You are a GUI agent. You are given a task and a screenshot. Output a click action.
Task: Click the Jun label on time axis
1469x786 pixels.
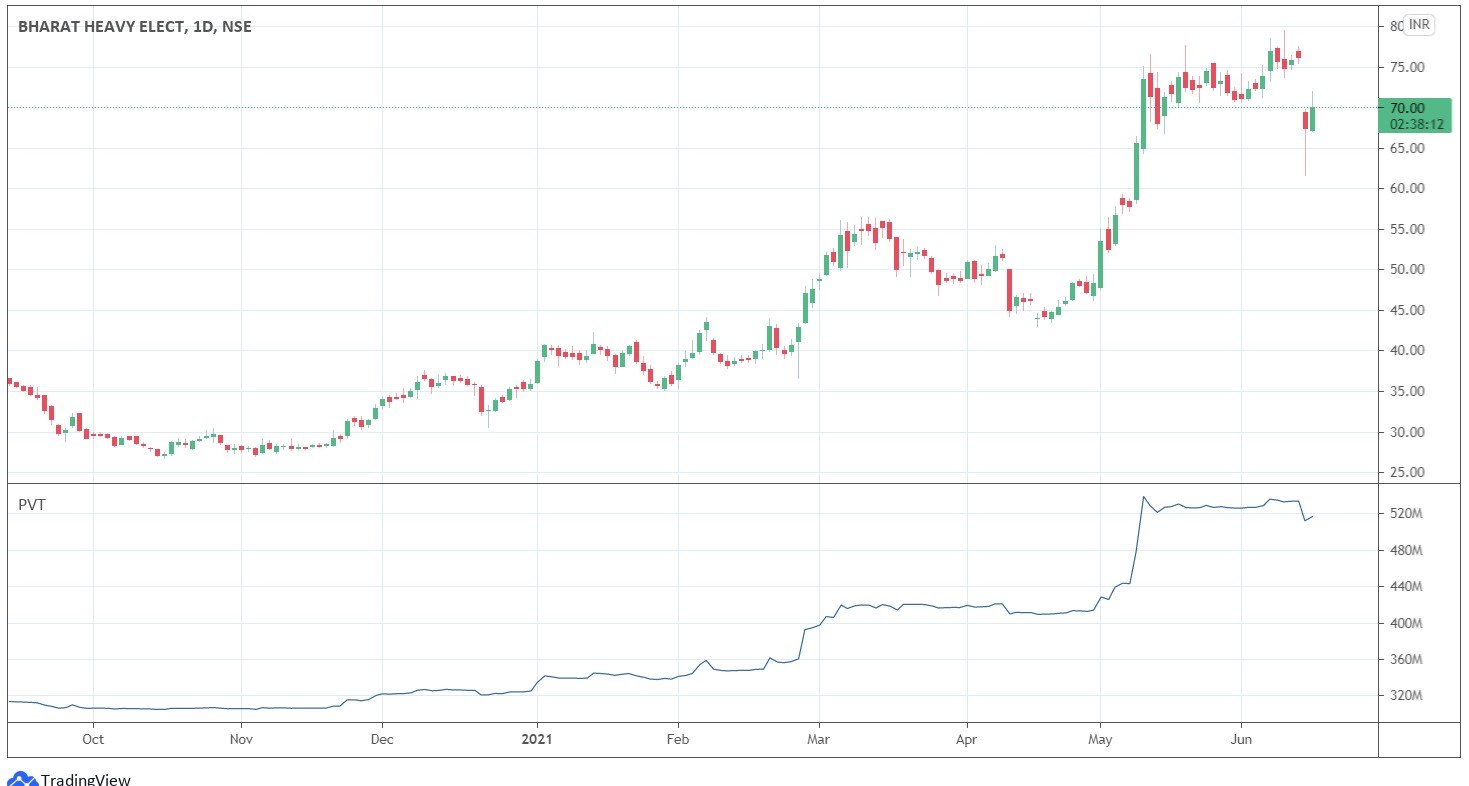[x=1241, y=740]
